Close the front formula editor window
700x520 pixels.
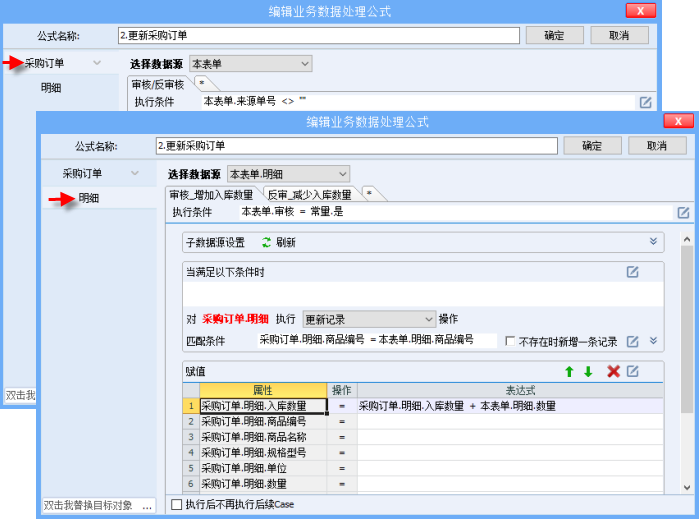tap(678, 121)
